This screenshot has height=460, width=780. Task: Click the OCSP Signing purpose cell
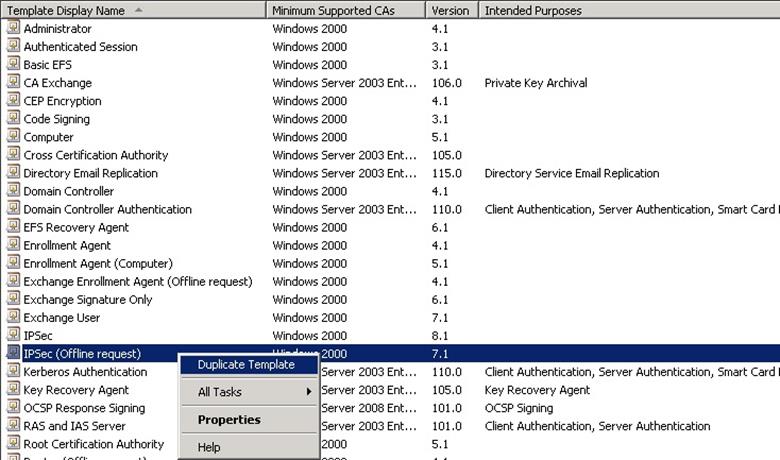click(x=519, y=408)
